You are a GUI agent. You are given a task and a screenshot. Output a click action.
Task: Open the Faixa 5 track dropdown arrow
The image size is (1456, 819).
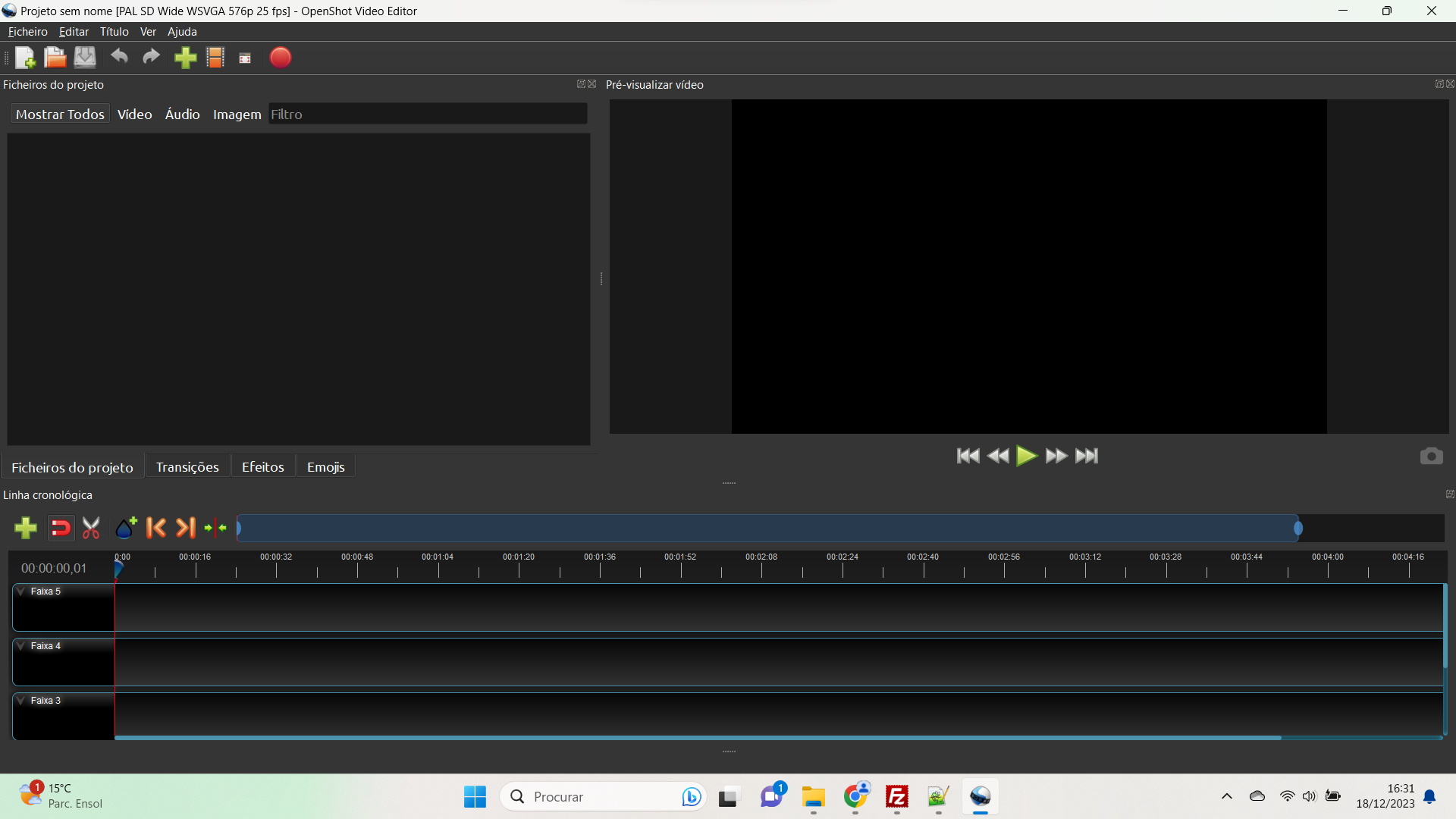pyautogui.click(x=21, y=591)
